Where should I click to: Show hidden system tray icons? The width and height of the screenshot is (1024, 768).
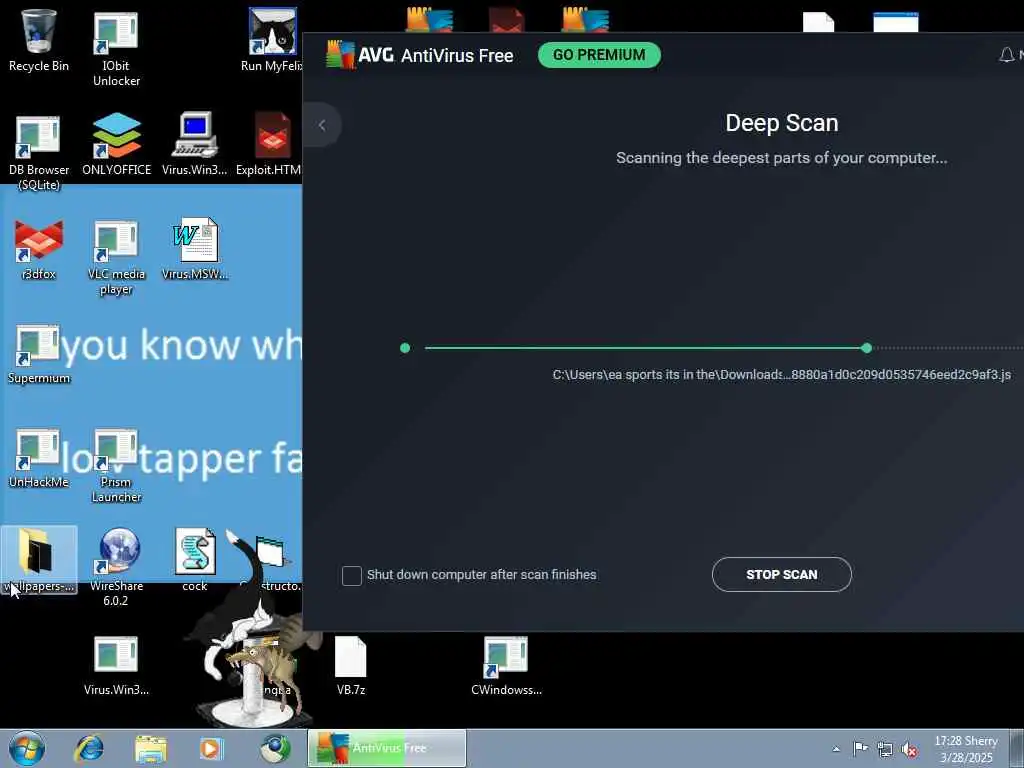[x=836, y=749]
